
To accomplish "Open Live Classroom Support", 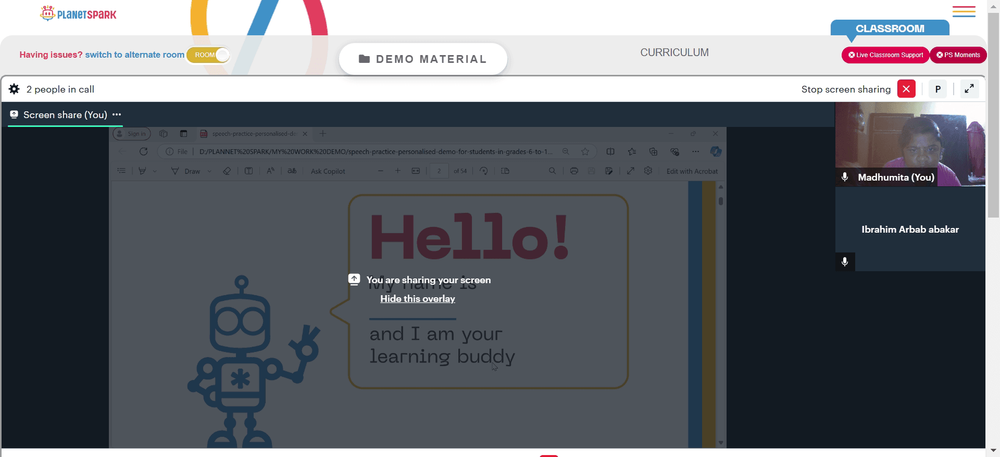I will pyautogui.click(x=885, y=55).
